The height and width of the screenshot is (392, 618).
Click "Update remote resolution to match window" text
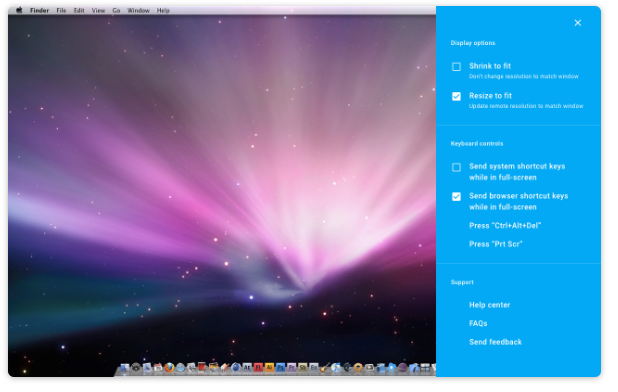[526, 106]
